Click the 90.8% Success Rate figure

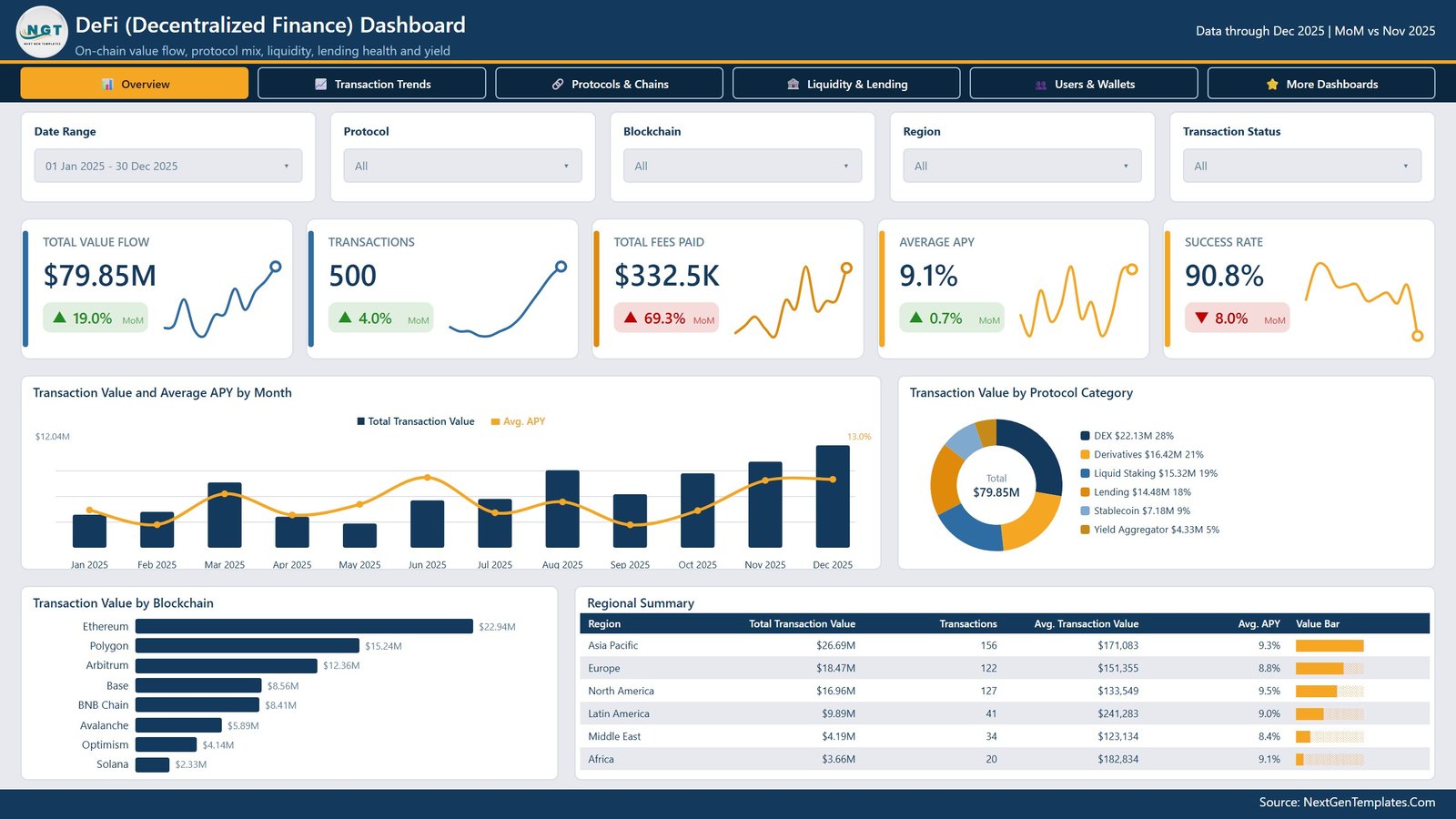point(1224,276)
